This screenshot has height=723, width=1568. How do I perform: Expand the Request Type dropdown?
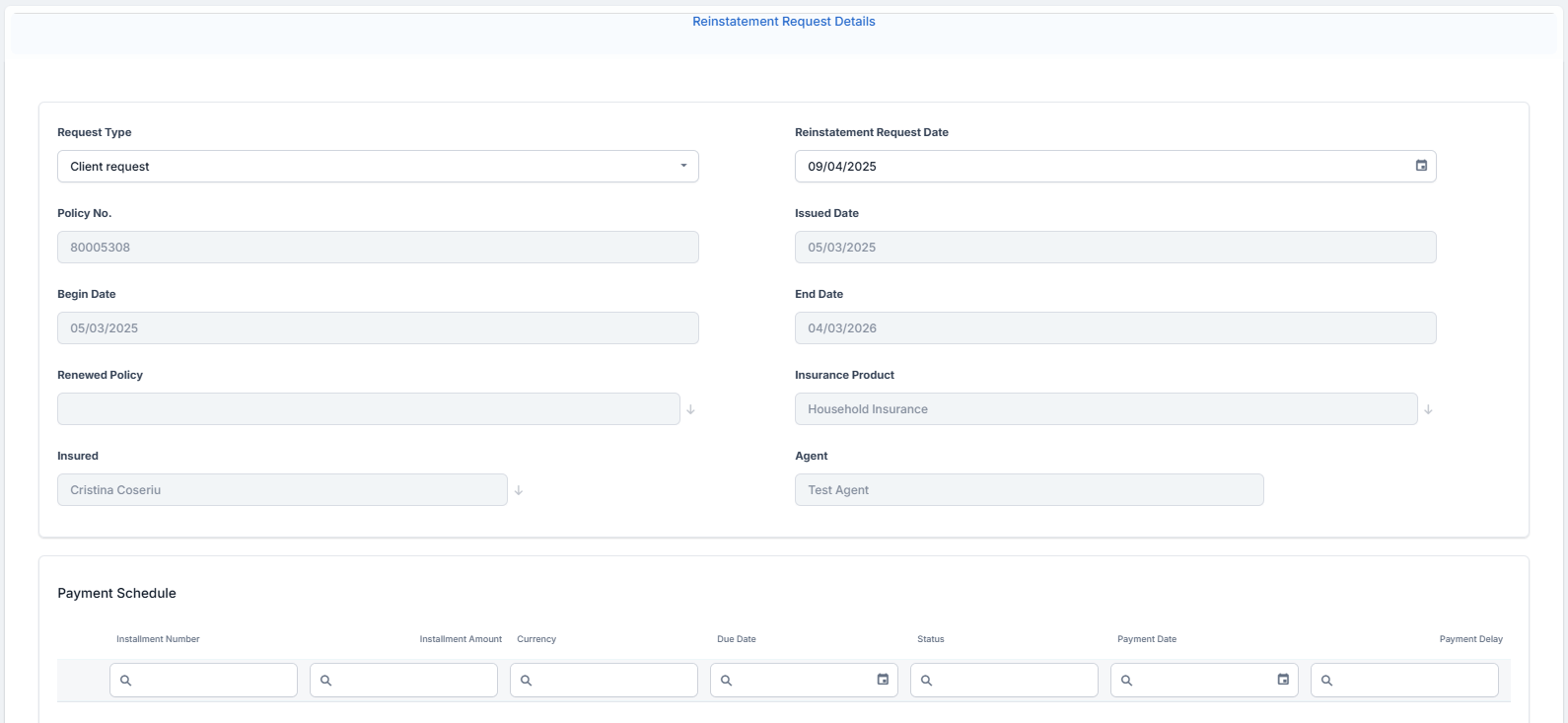[x=682, y=166]
